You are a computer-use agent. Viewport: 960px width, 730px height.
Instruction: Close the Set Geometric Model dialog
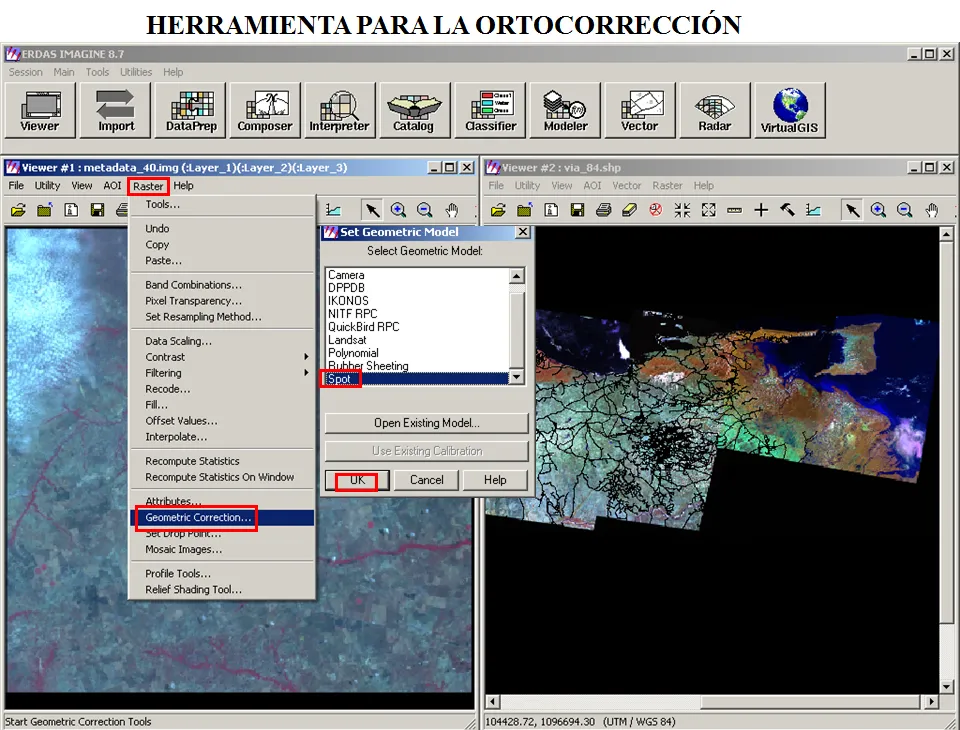coord(522,232)
